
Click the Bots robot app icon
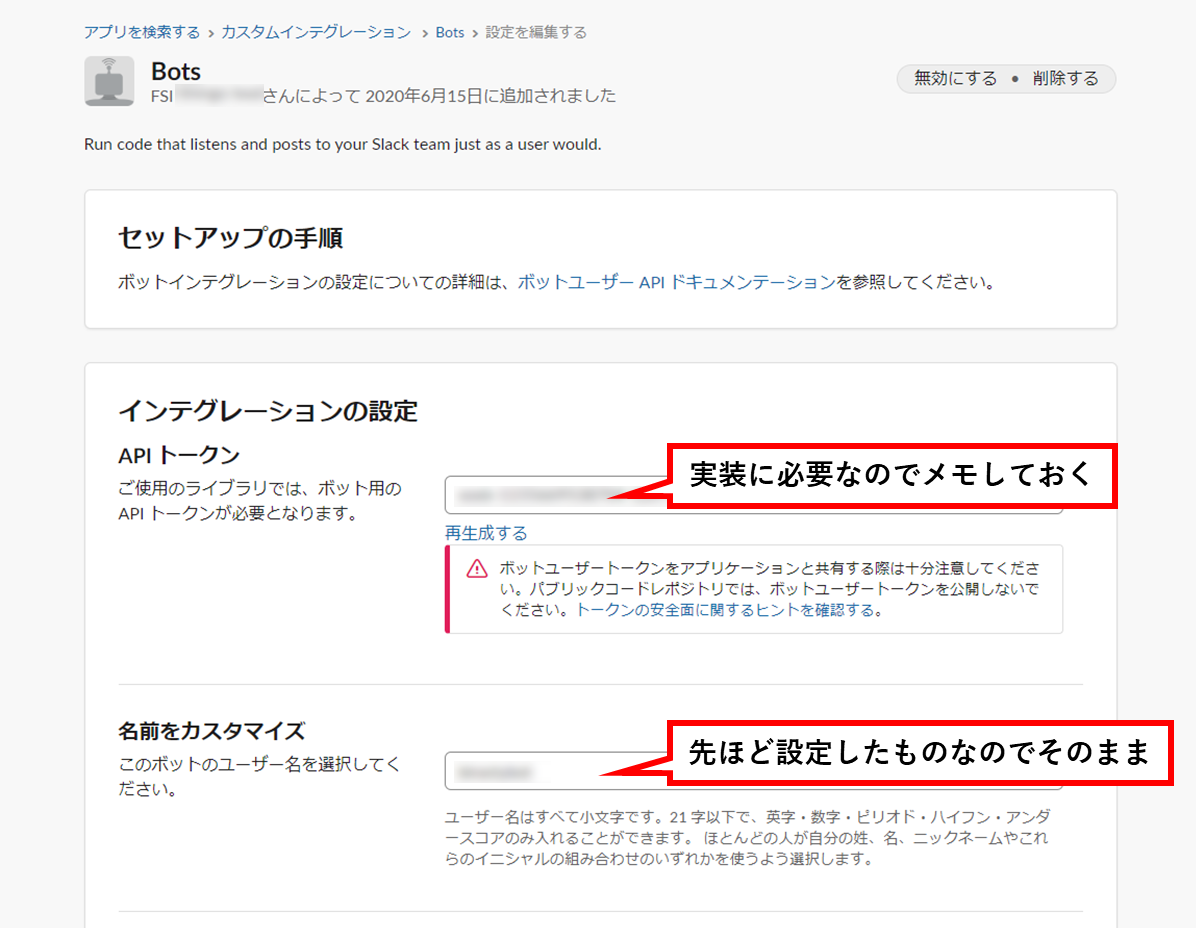pyautogui.click(x=109, y=81)
